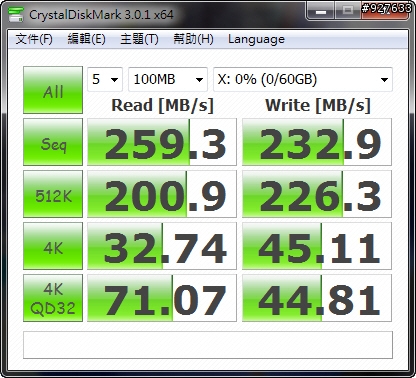Open the 編輯(E) menu
Screen dimensions: 416x378
[x=86, y=39]
